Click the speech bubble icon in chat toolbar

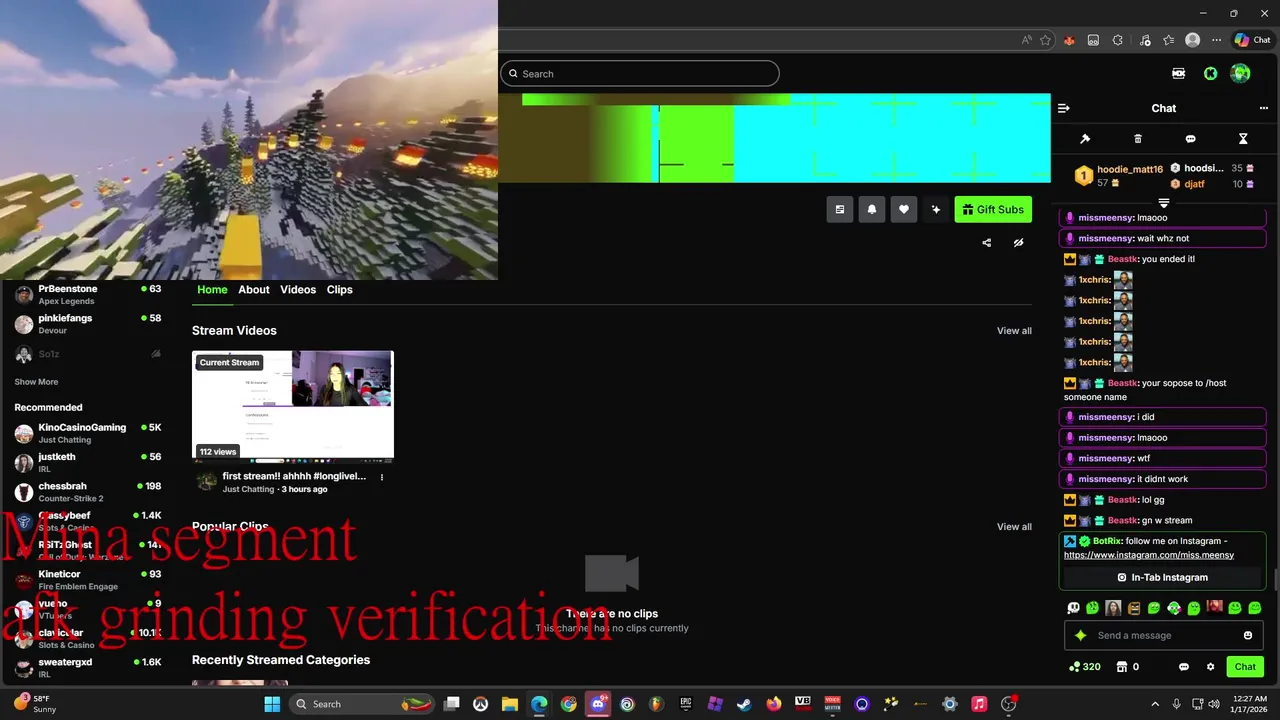click(x=1190, y=139)
